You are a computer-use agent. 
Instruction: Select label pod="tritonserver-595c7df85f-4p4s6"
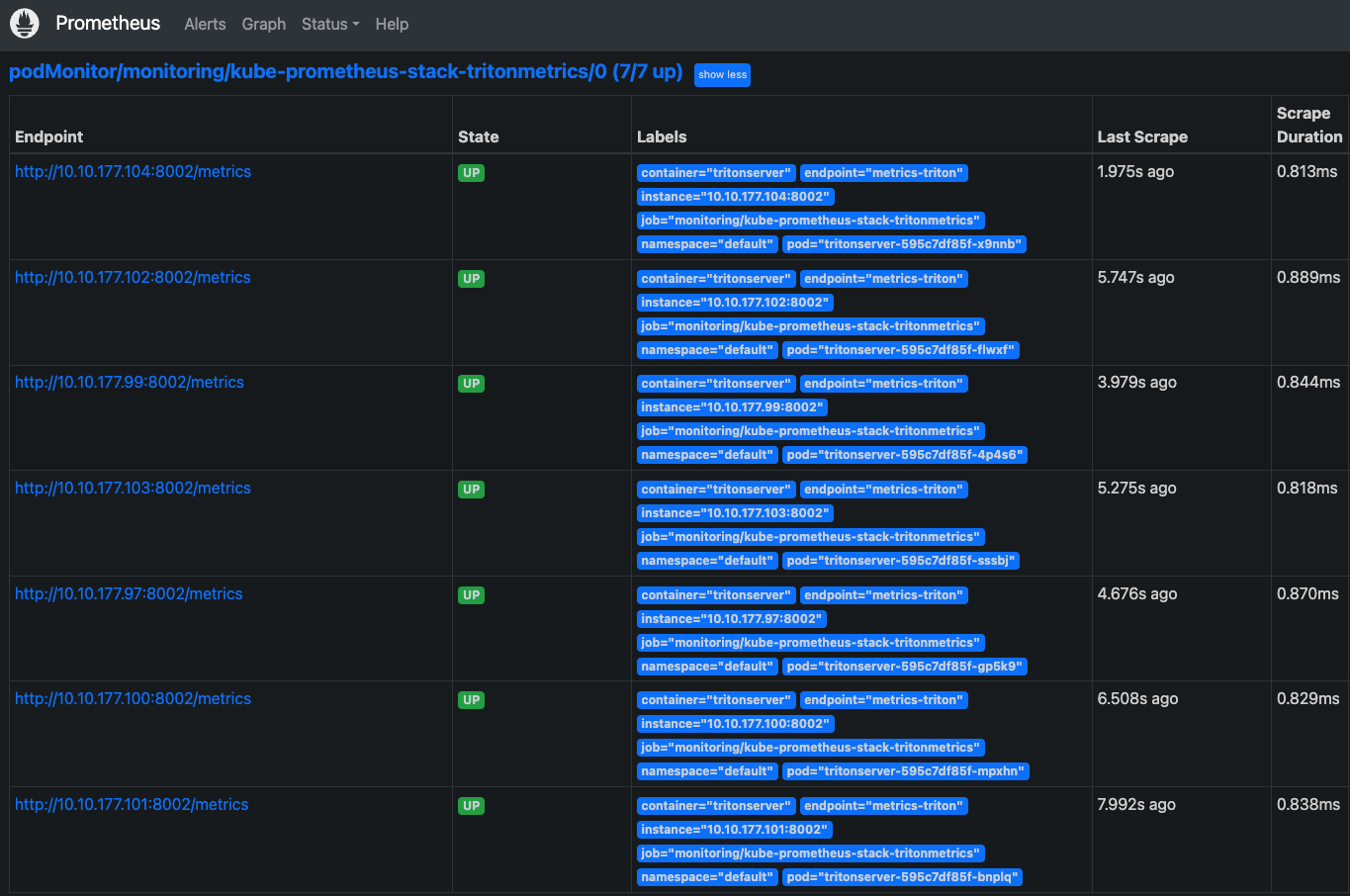pyautogui.click(x=905, y=455)
